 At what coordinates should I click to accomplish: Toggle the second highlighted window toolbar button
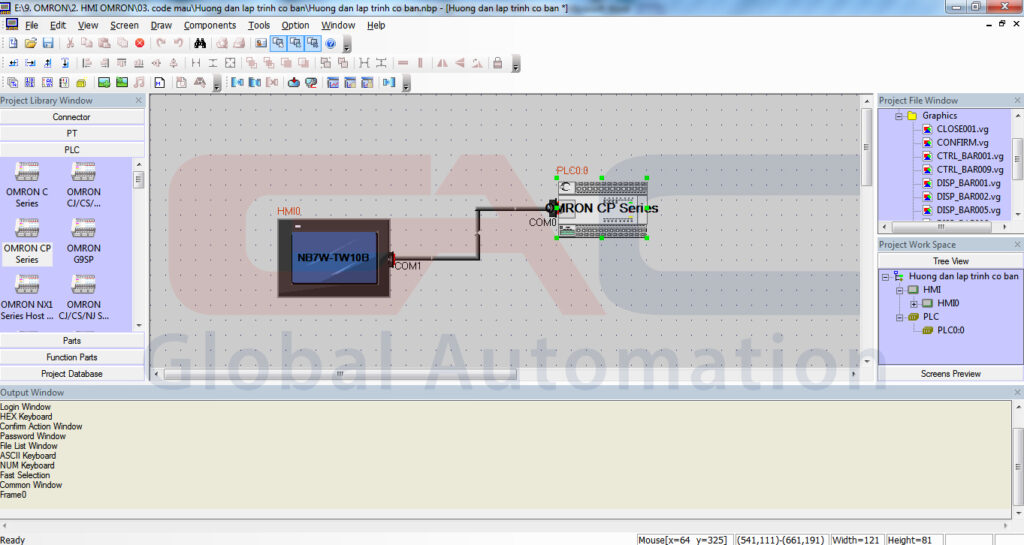296,43
